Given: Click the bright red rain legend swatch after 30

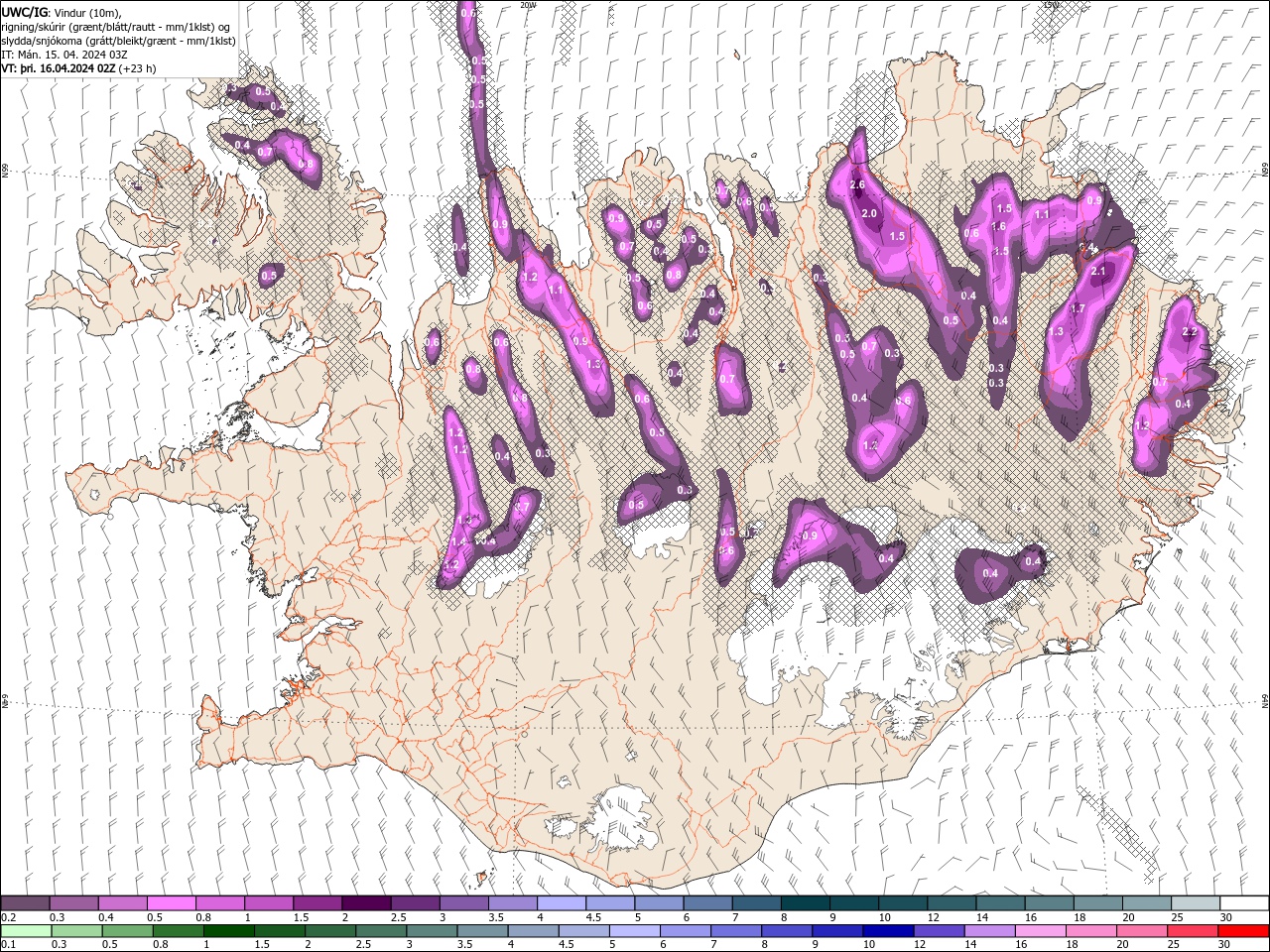Looking at the screenshot, I should (1242, 931).
